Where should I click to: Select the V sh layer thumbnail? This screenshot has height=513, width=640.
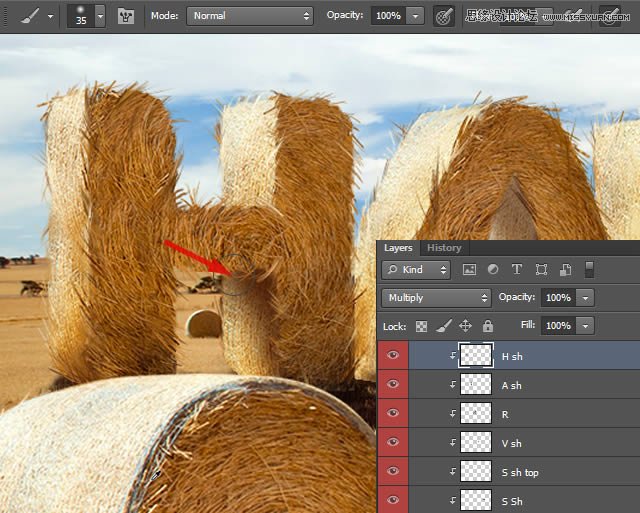coord(476,442)
